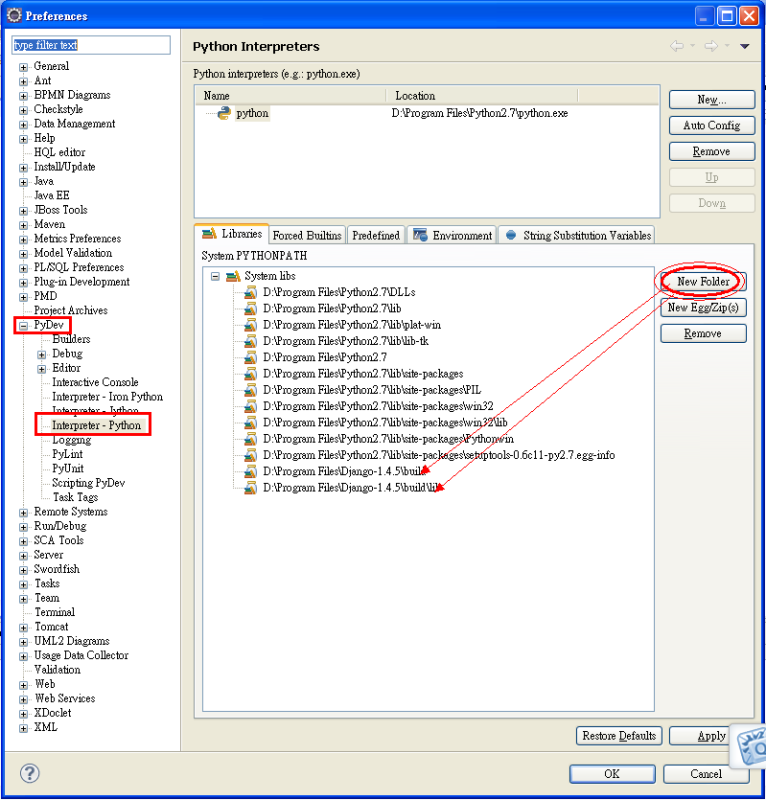This screenshot has height=800, width=766.
Task: Select the D:\Program Files\Python2.7\lib\site-packages path
Action: click(x=363, y=374)
